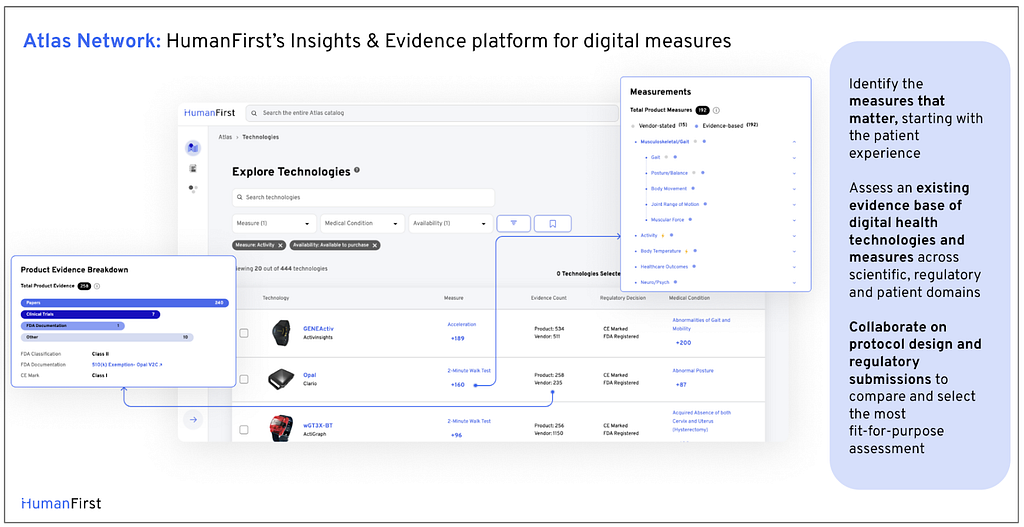This screenshot has height=527, width=1024.
Task: Click the GENEActiv watch thumbnail
Action: 280,333
